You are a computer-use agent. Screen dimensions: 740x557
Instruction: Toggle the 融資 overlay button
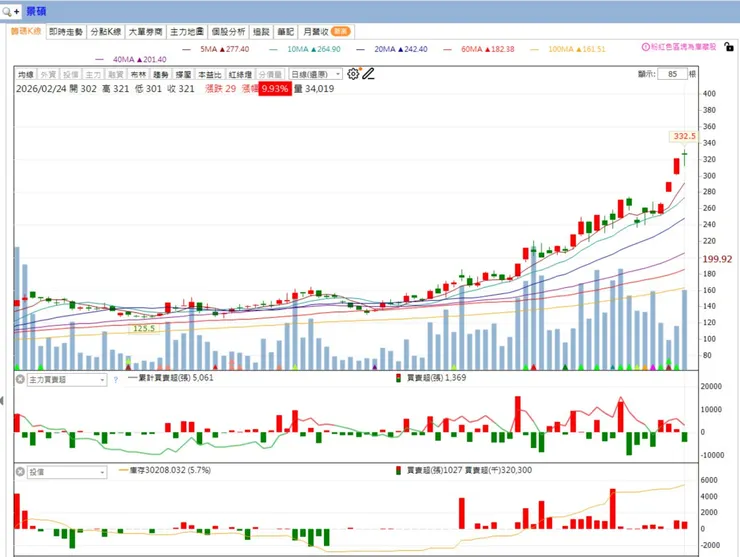coord(116,75)
